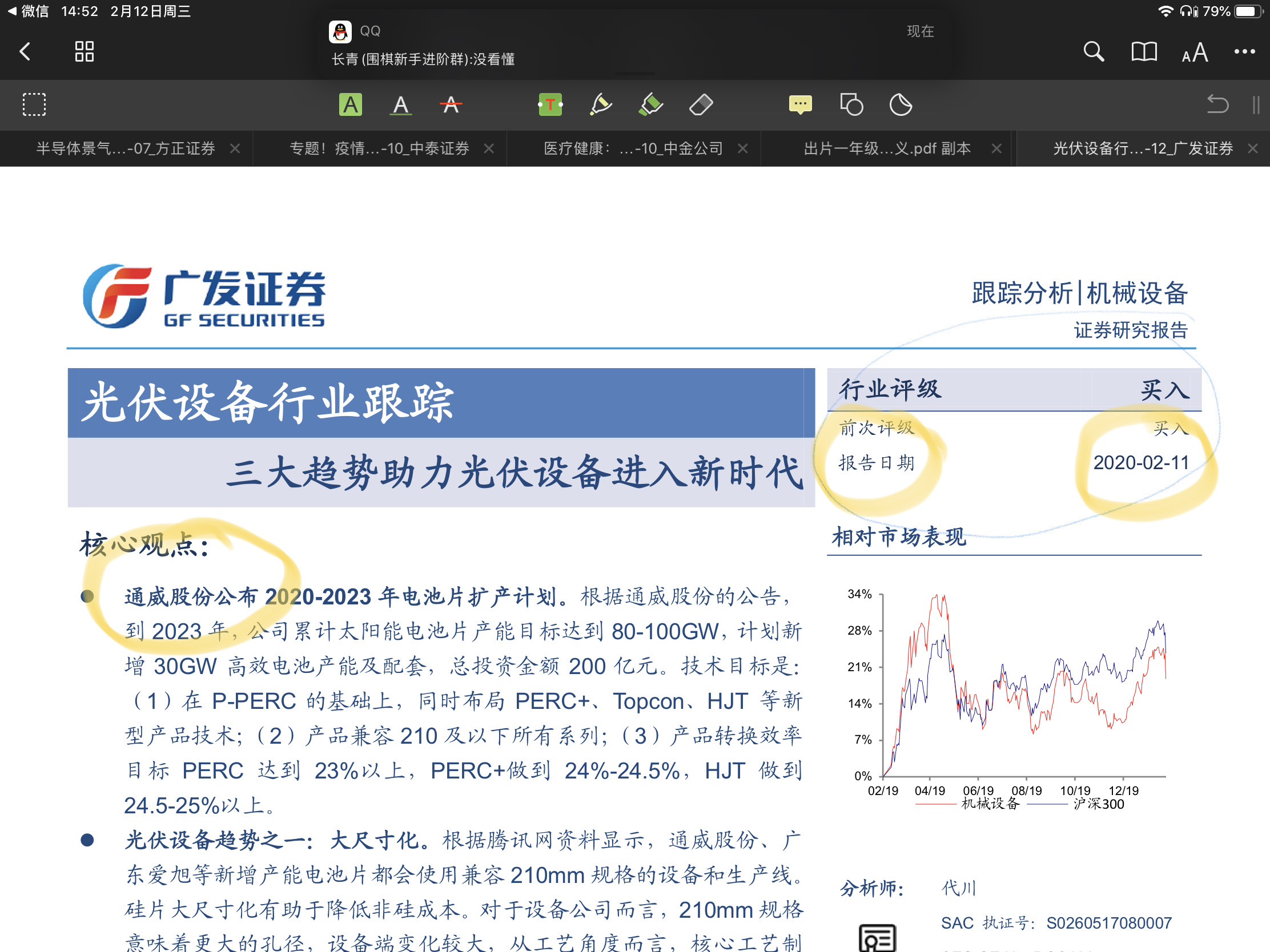
Task: Select the green text highlight tool
Action: click(350, 104)
